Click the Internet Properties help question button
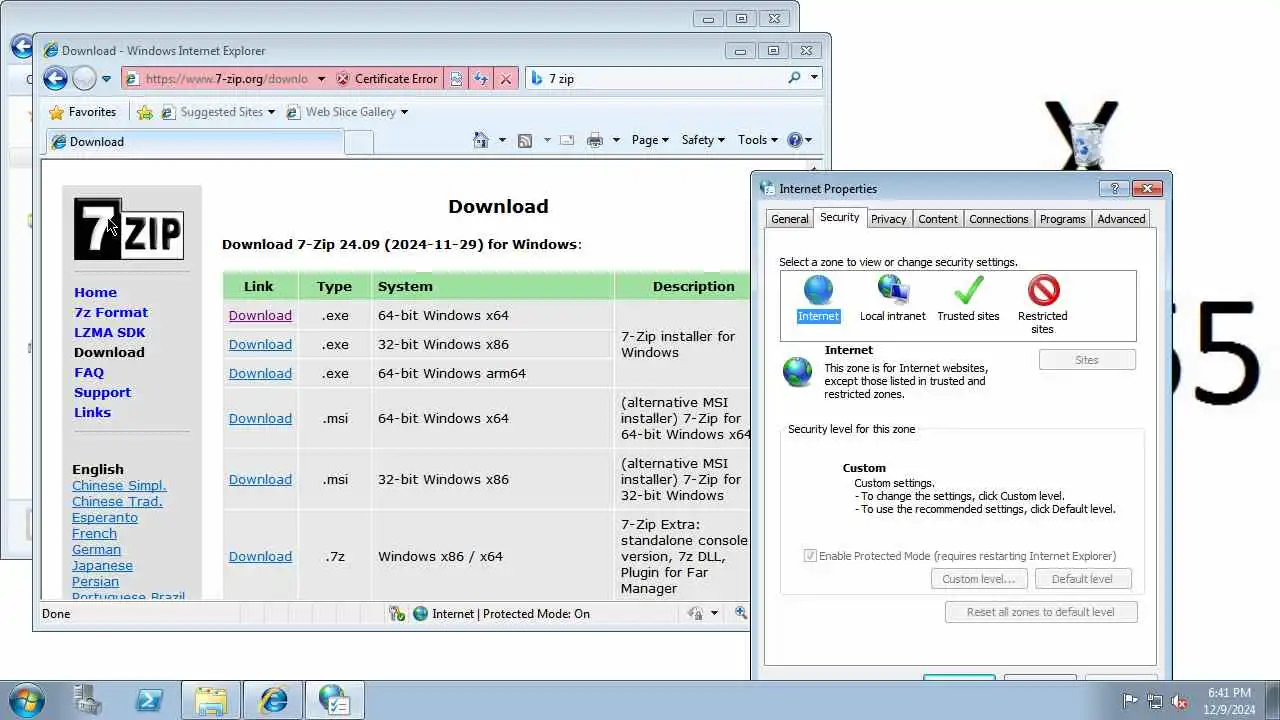1280x720 pixels. pyautogui.click(x=1114, y=188)
